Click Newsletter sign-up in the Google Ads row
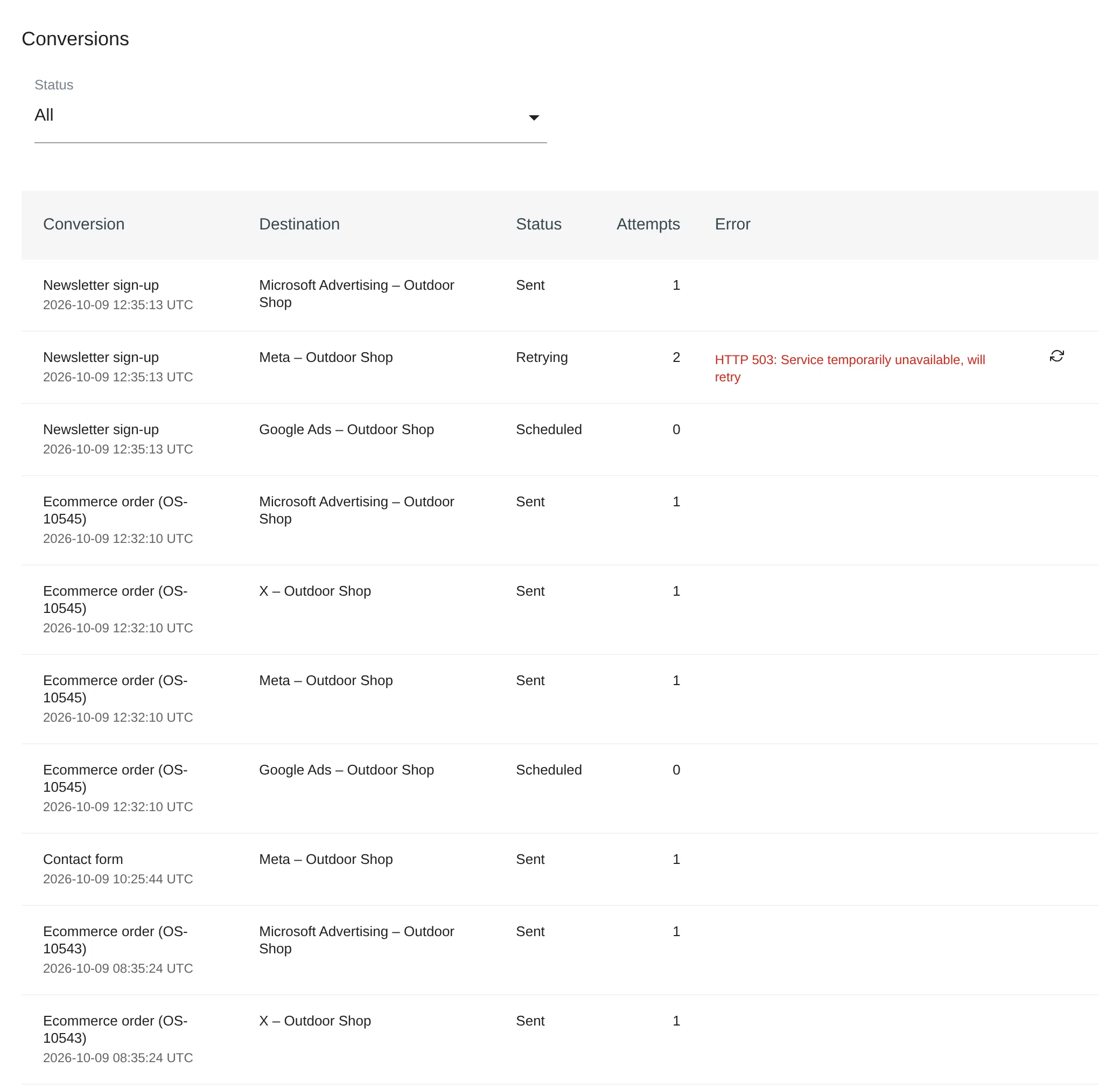The width and height of the screenshot is (1120, 1088). click(101, 429)
